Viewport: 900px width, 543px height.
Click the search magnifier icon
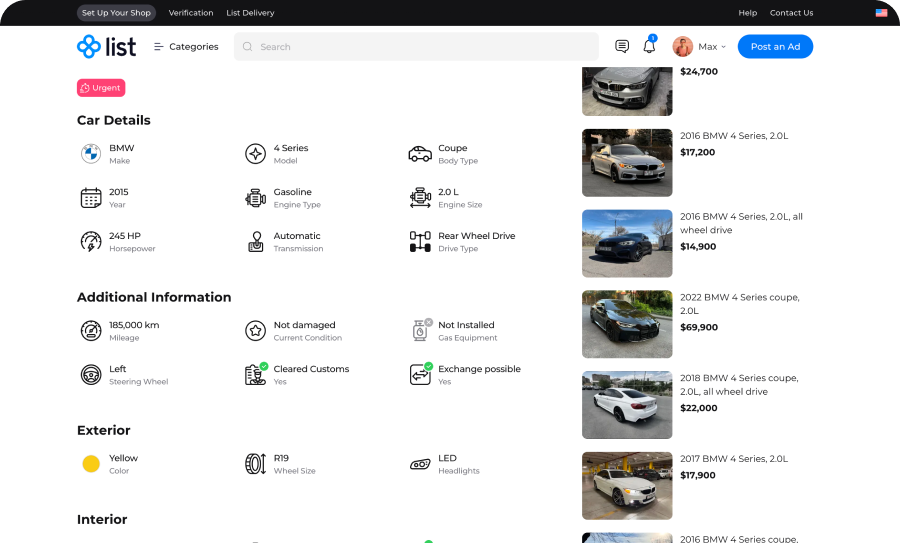[247, 46]
